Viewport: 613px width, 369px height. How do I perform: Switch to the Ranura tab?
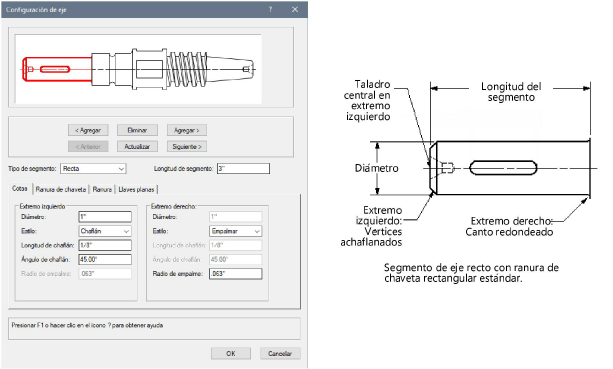102,190
